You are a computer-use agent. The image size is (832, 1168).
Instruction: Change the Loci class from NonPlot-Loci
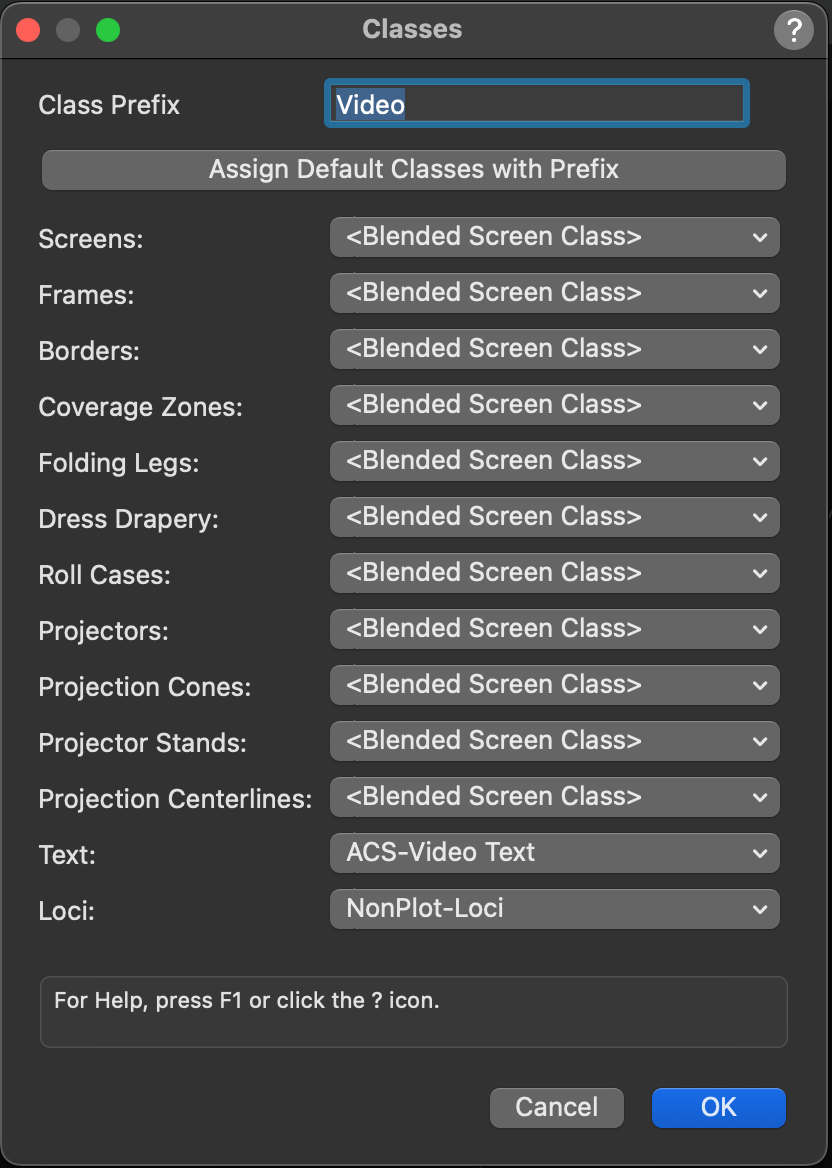point(555,909)
